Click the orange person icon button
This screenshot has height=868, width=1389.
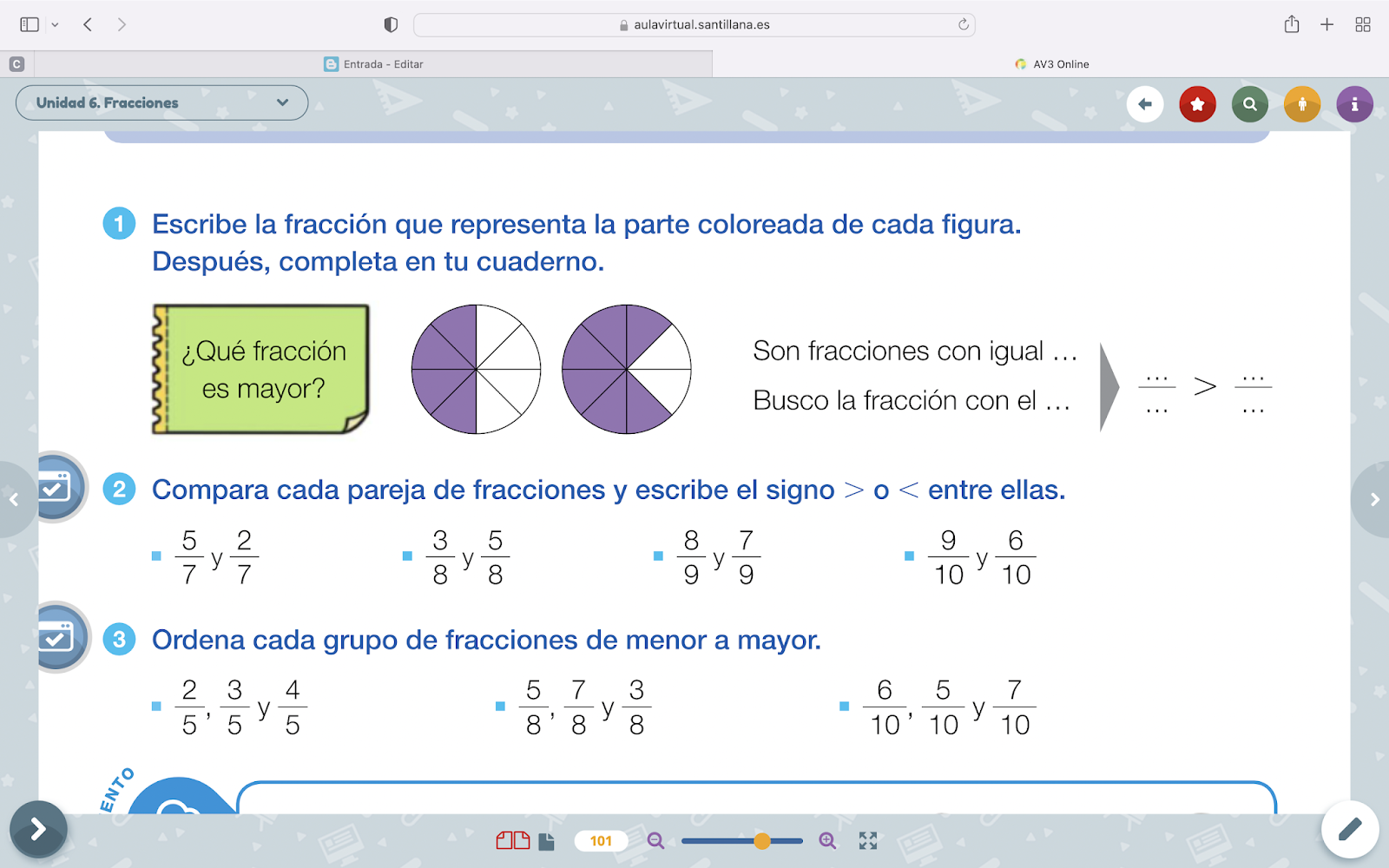(1302, 104)
